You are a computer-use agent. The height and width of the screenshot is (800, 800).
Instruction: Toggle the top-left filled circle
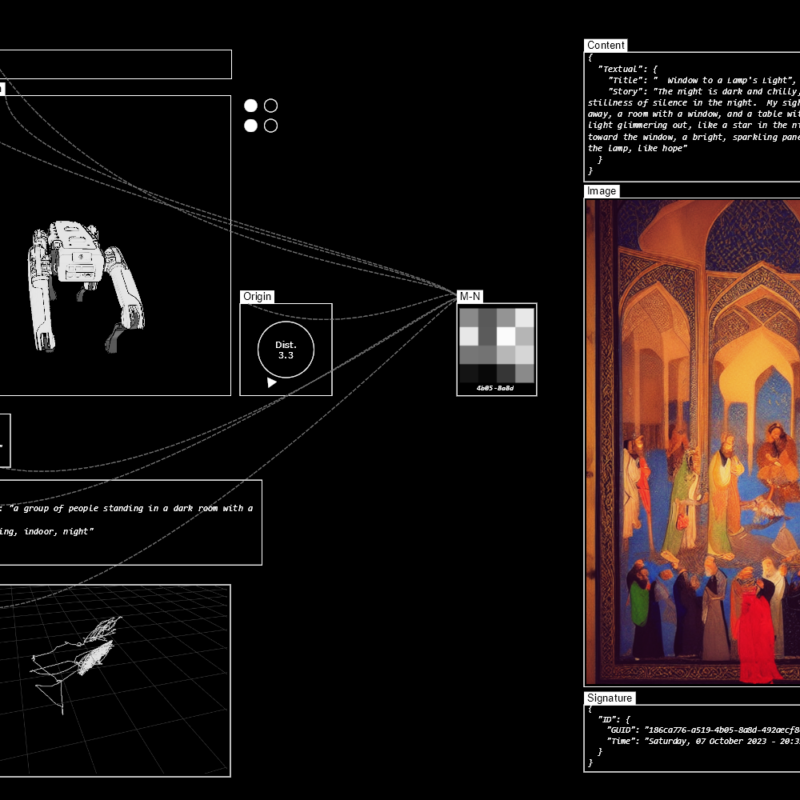pos(251,105)
